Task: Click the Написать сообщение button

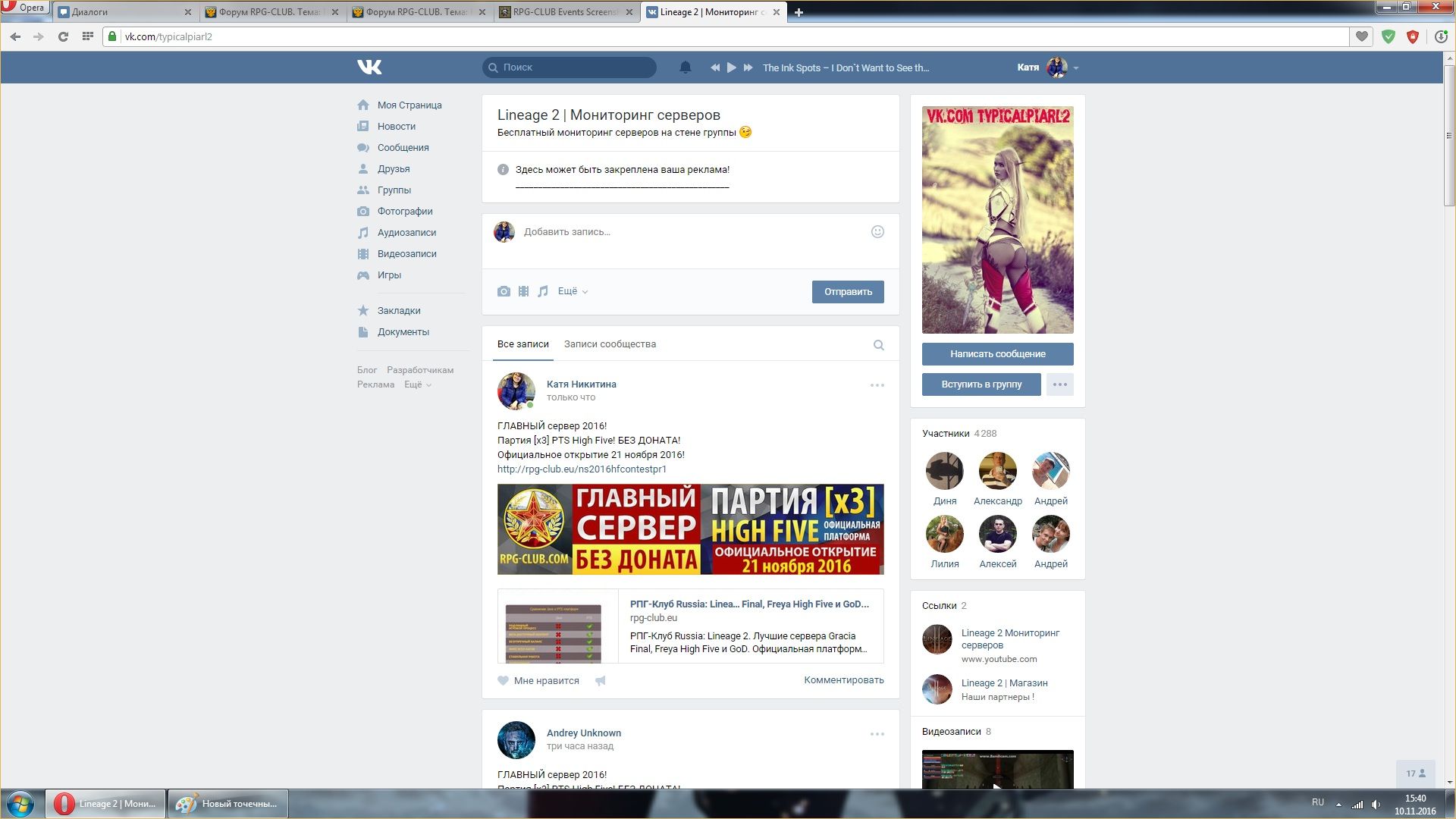Action: tap(998, 354)
